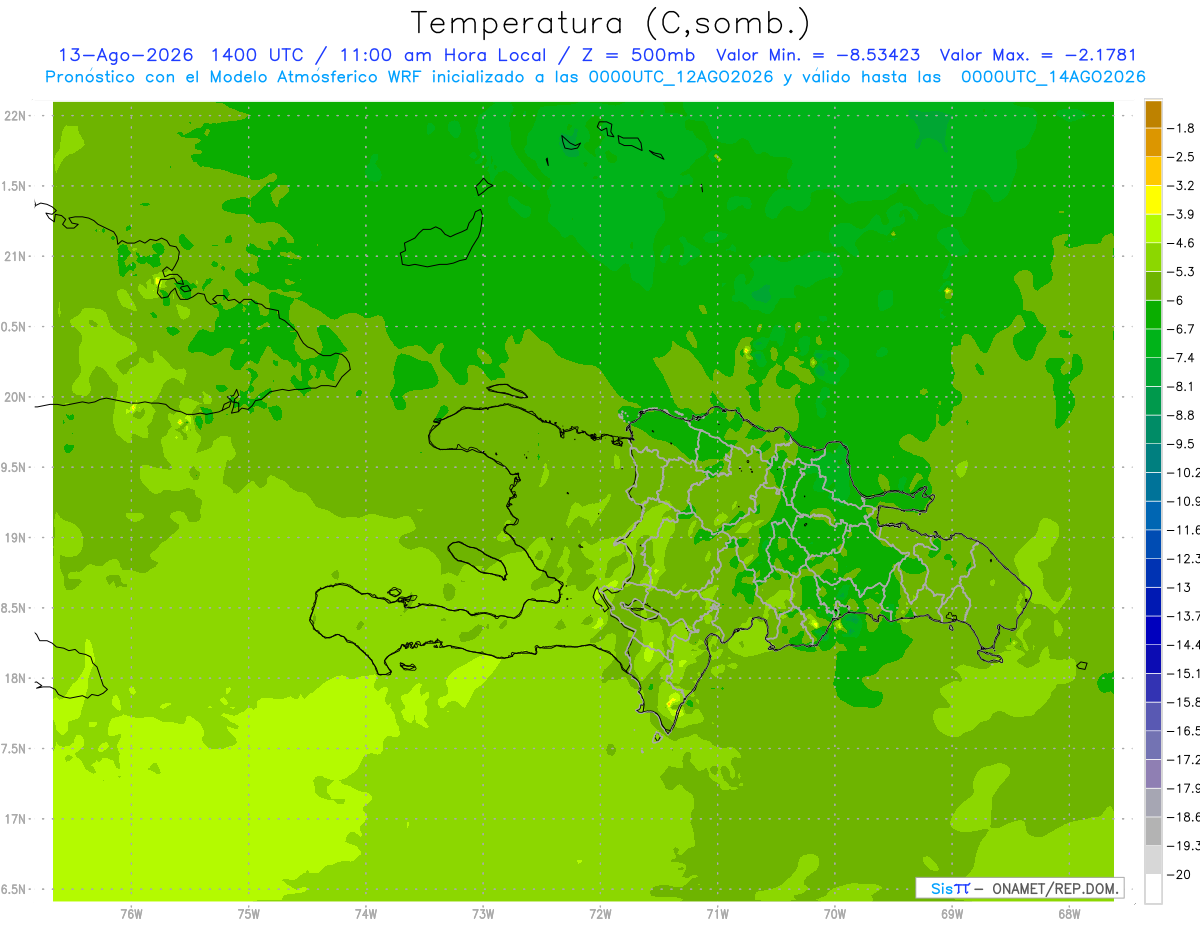Click the 75W longitude axis label
The height and width of the screenshot is (927, 1200).
coord(249,914)
